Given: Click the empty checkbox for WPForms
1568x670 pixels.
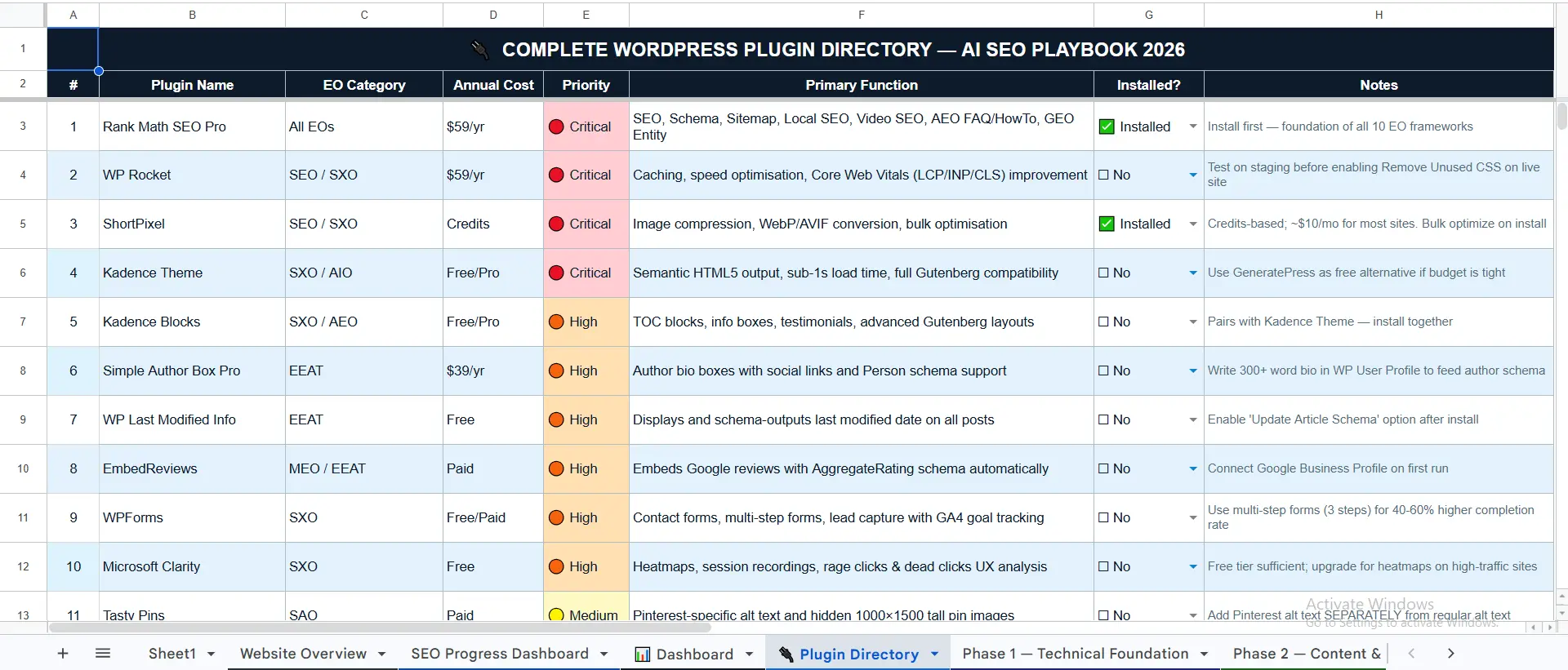Looking at the screenshot, I should 1104,517.
